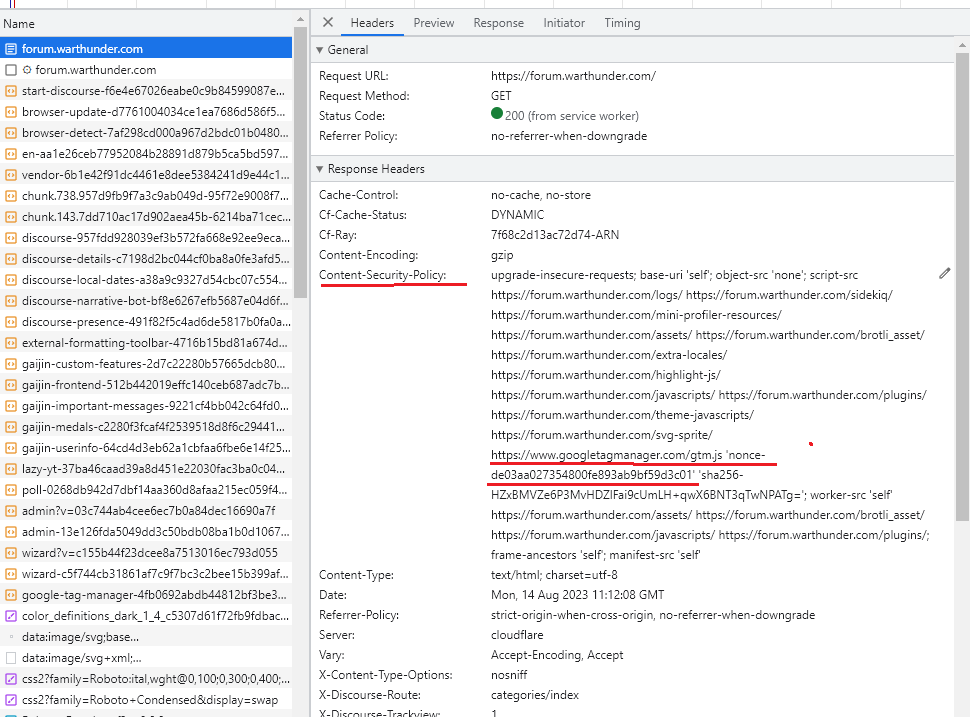Collapse the General section
This screenshot has width=970, height=717.
320,50
